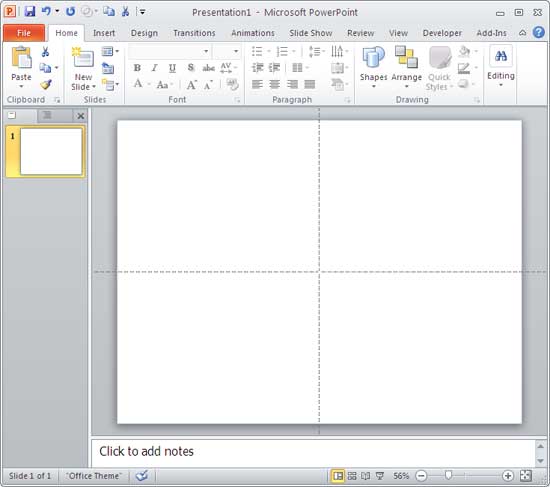
Task: Toggle Bold formatting
Action: tap(137, 68)
